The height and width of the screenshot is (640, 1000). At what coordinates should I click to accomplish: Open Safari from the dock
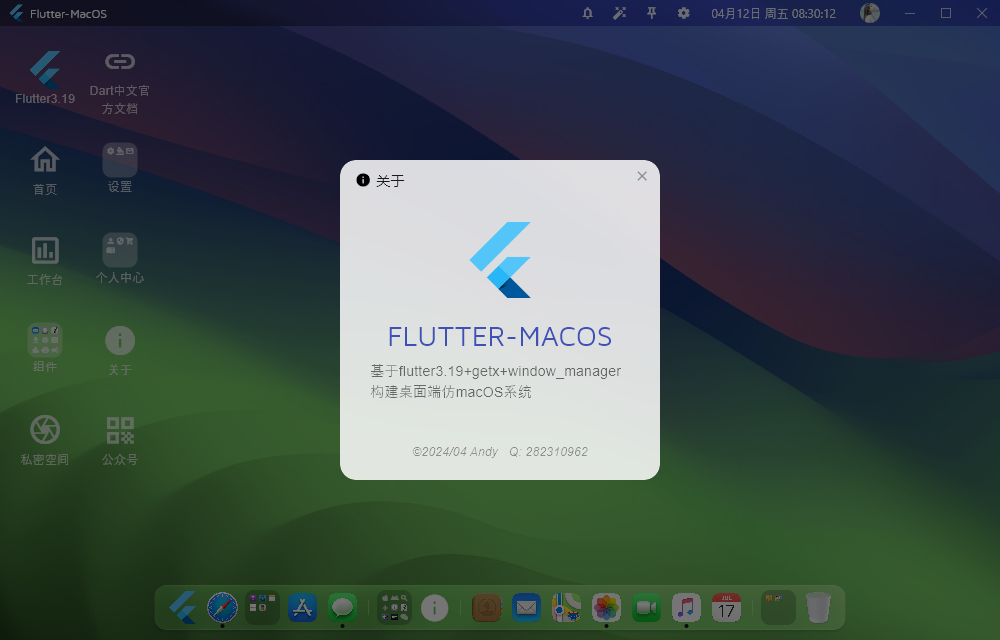pos(221,607)
